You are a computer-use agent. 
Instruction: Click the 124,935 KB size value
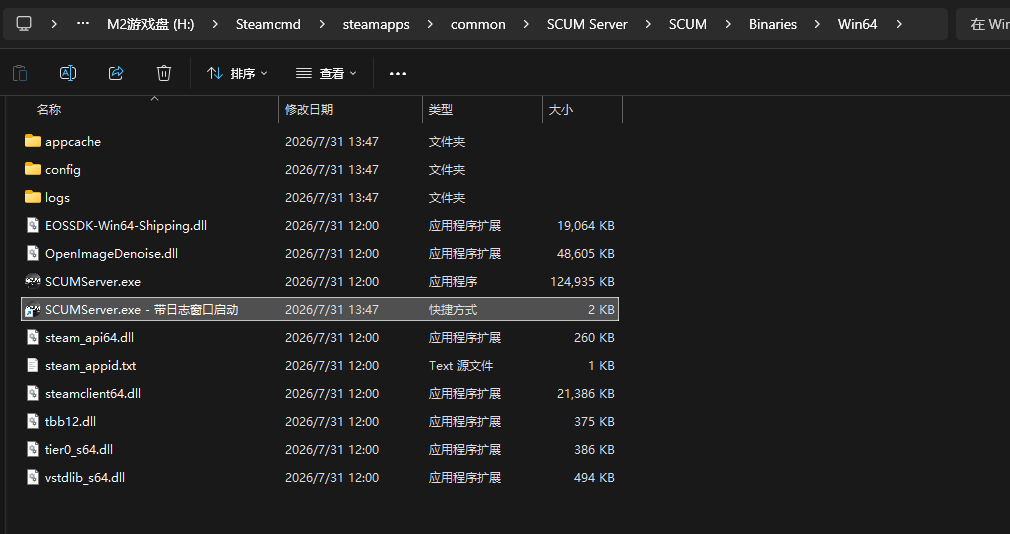click(x=582, y=281)
